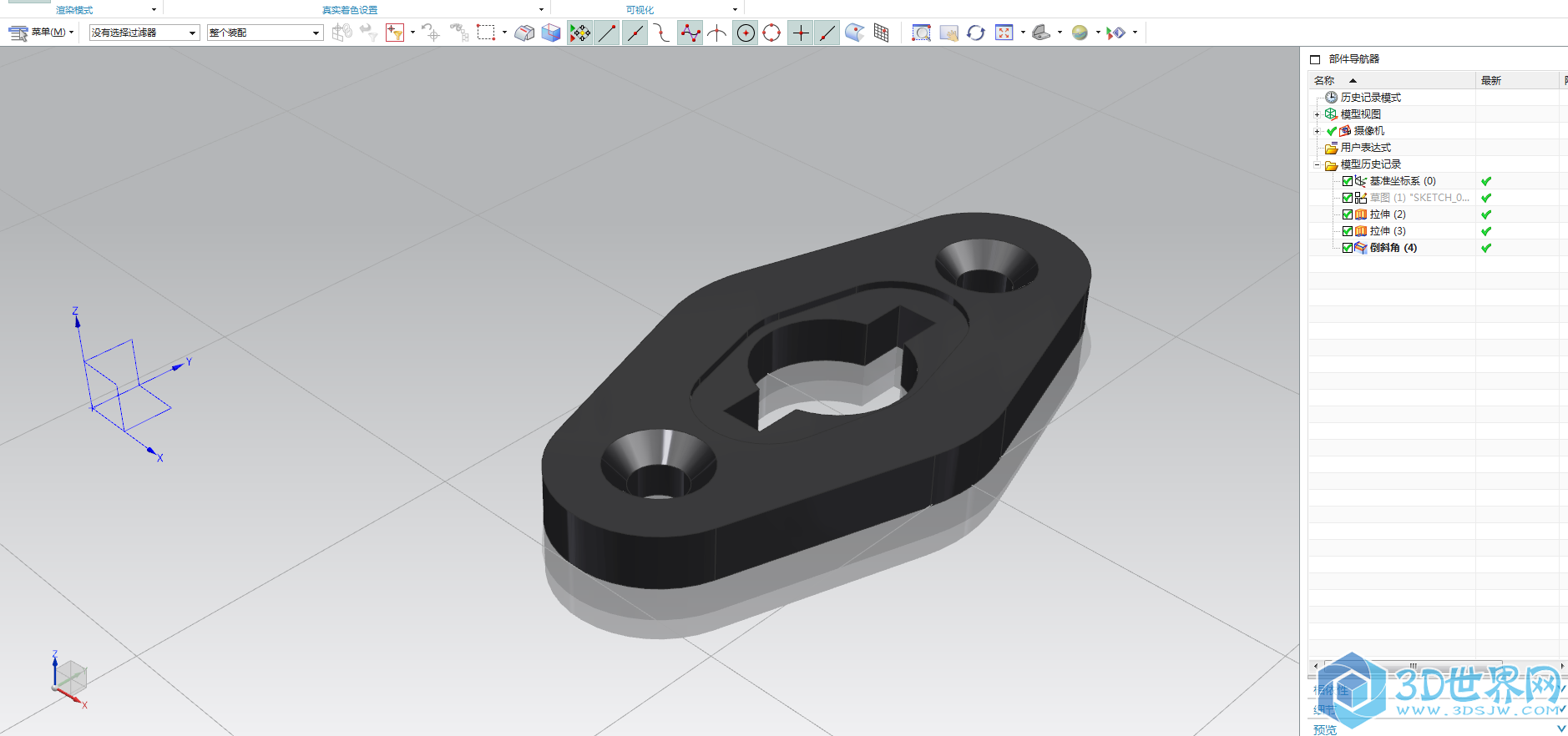Select the 拉伸 (2) feature label

pyautogui.click(x=1388, y=214)
